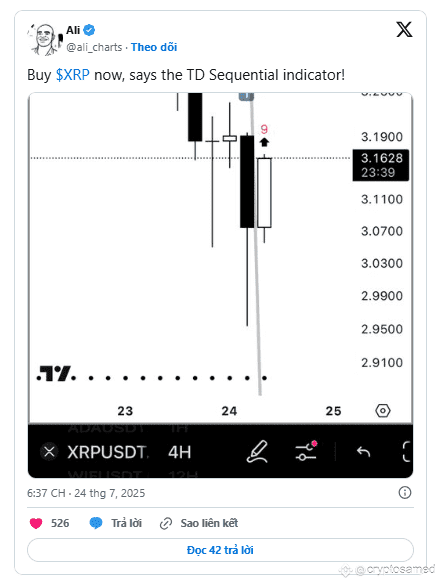The height and width of the screenshot is (587, 443).
Task: Like the tweet with heart icon
Action: 36,523
